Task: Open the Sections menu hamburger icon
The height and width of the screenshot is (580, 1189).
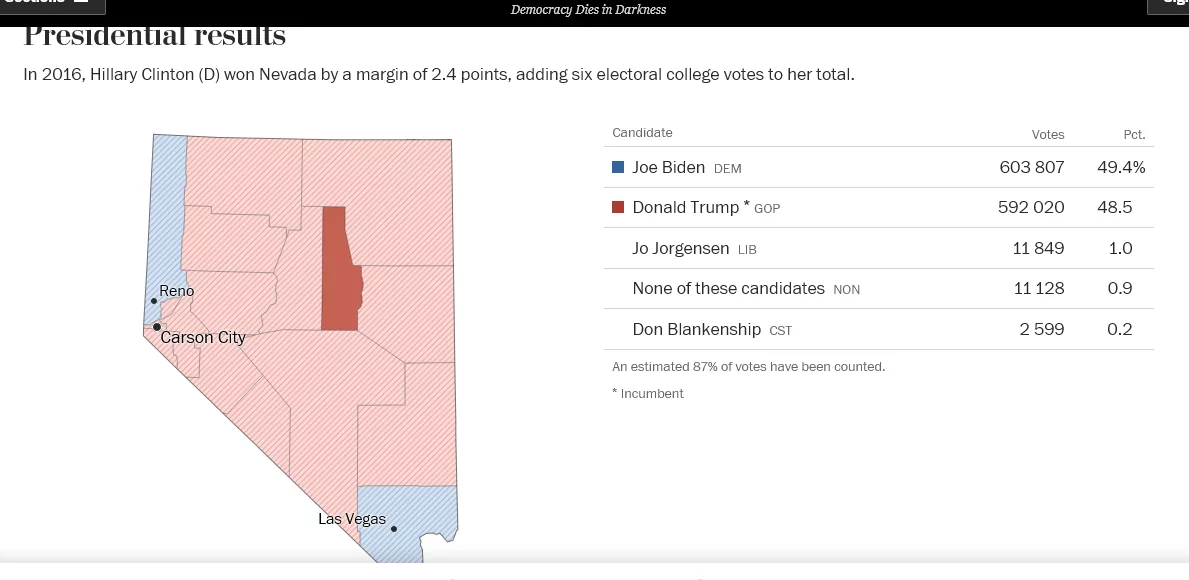Action: [x=82, y=2]
